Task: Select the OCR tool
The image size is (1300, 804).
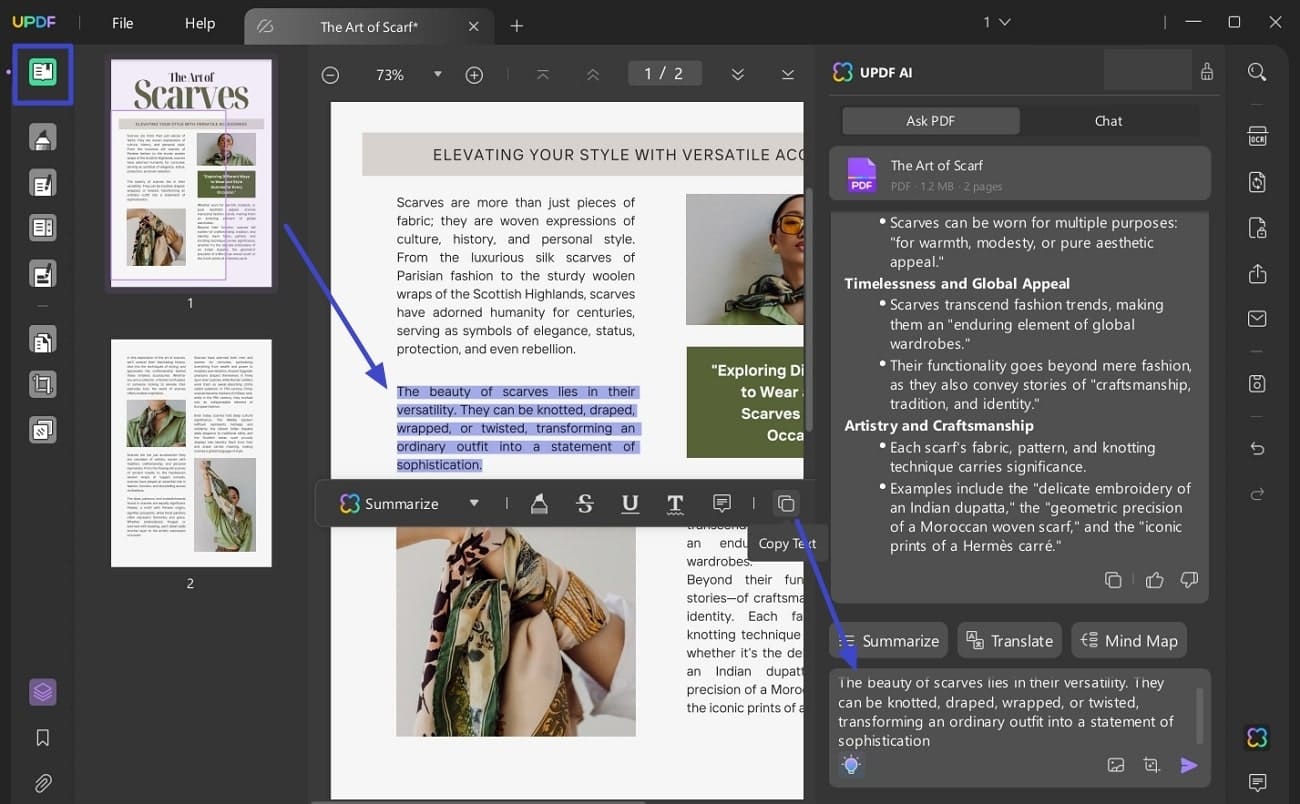Action: (x=1257, y=135)
